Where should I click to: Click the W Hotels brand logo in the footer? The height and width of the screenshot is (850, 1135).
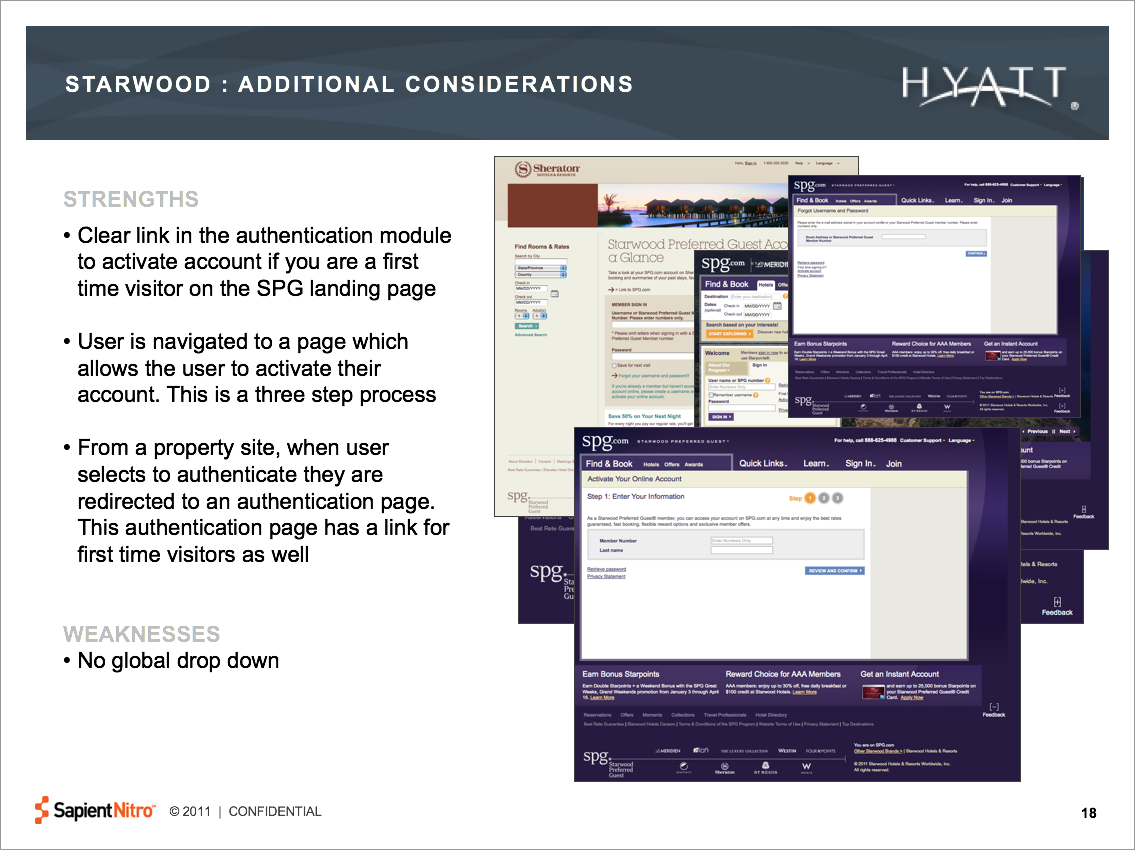807,769
